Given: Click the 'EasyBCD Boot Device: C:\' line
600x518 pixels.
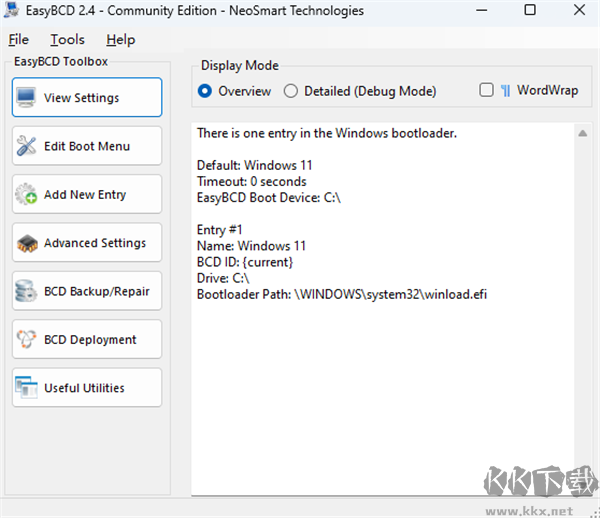Looking at the screenshot, I should click(268, 197).
